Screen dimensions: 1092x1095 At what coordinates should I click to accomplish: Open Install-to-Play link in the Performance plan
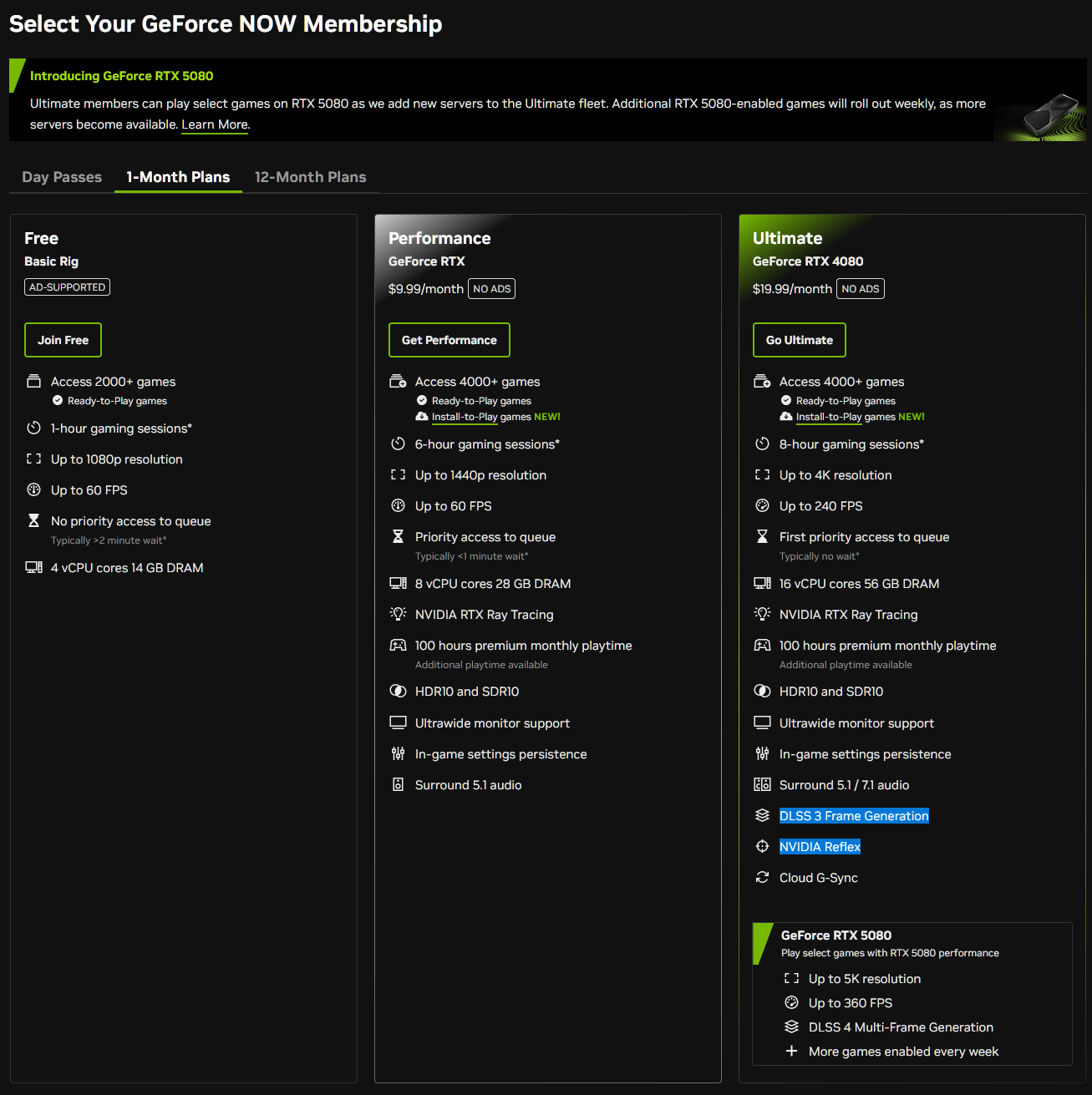[x=465, y=417]
